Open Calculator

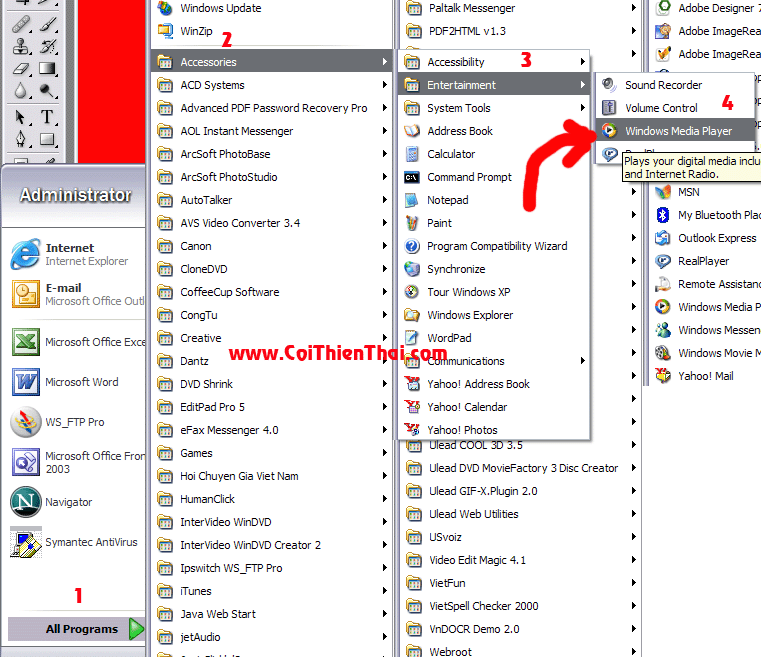click(x=494, y=154)
